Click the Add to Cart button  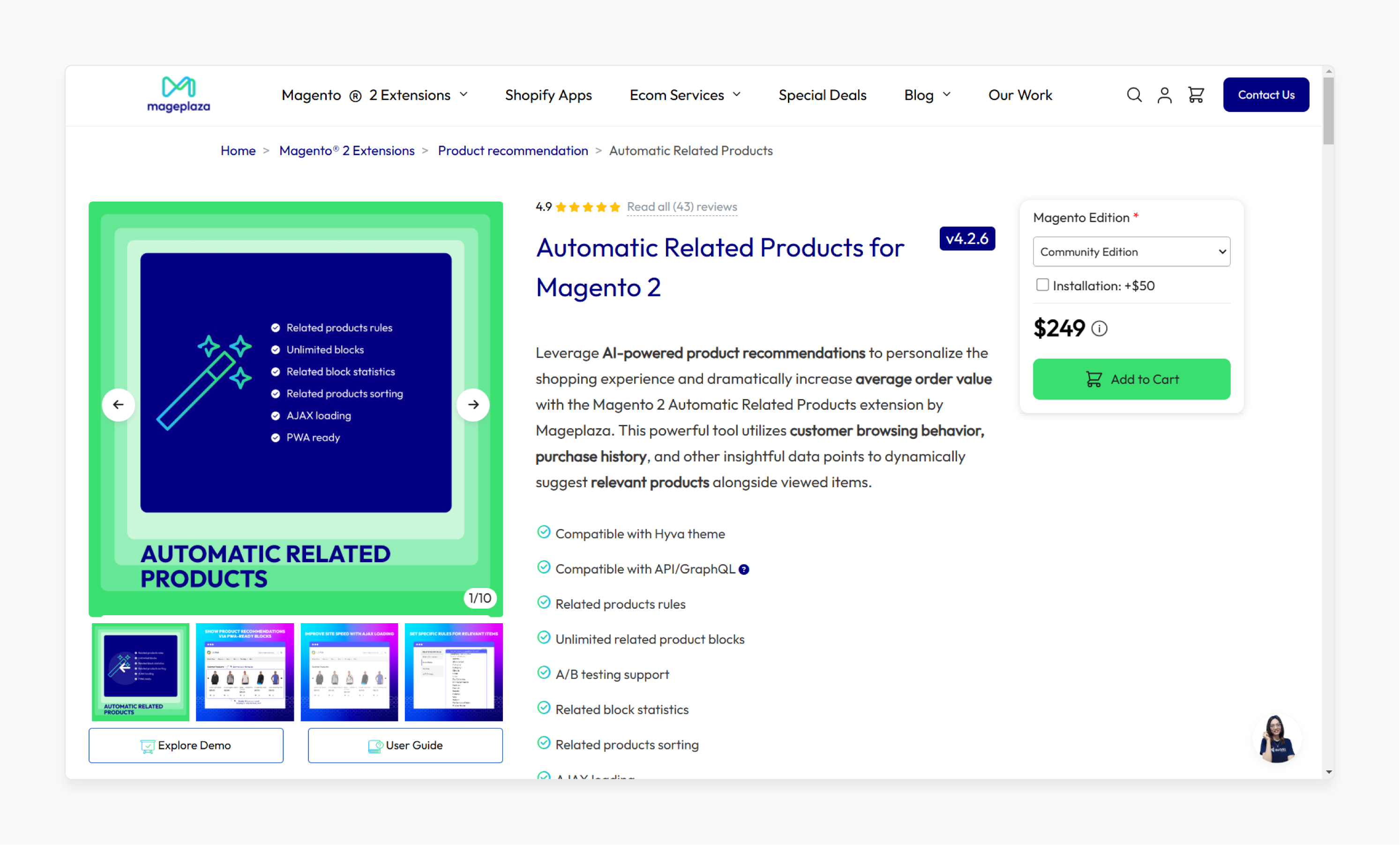1131,379
